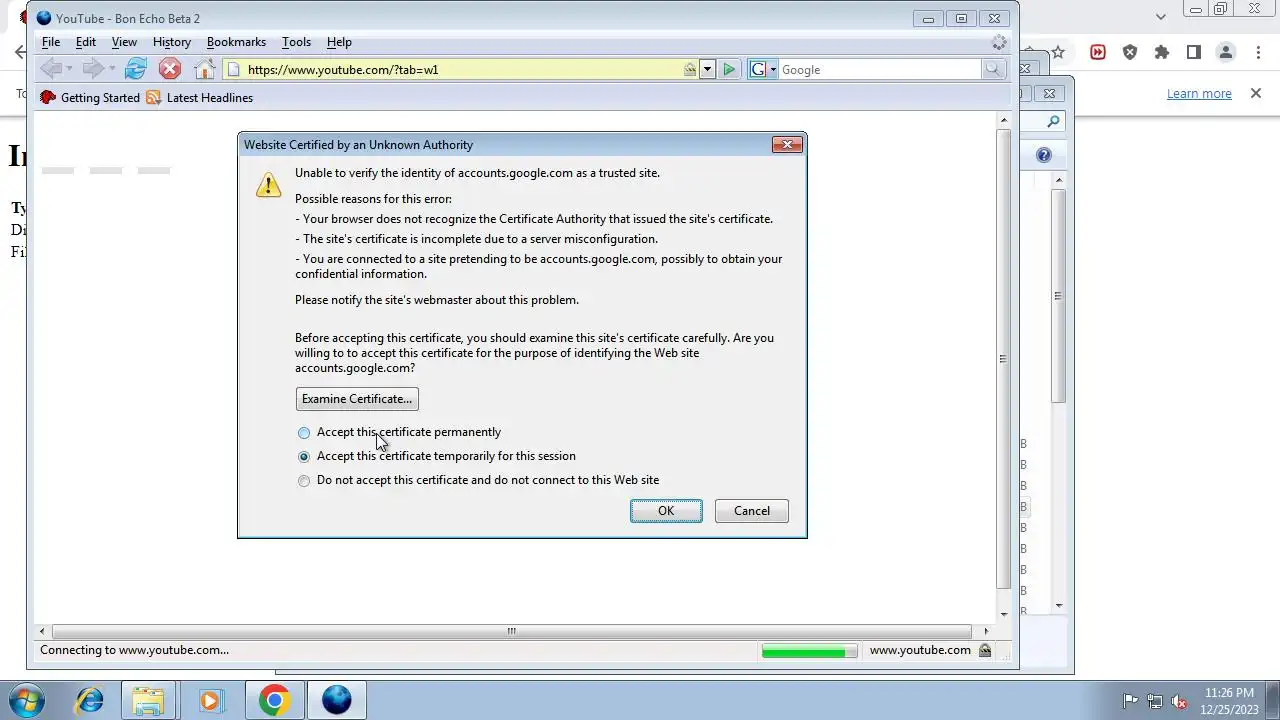Click the Google search box

click(x=879, y=69)
